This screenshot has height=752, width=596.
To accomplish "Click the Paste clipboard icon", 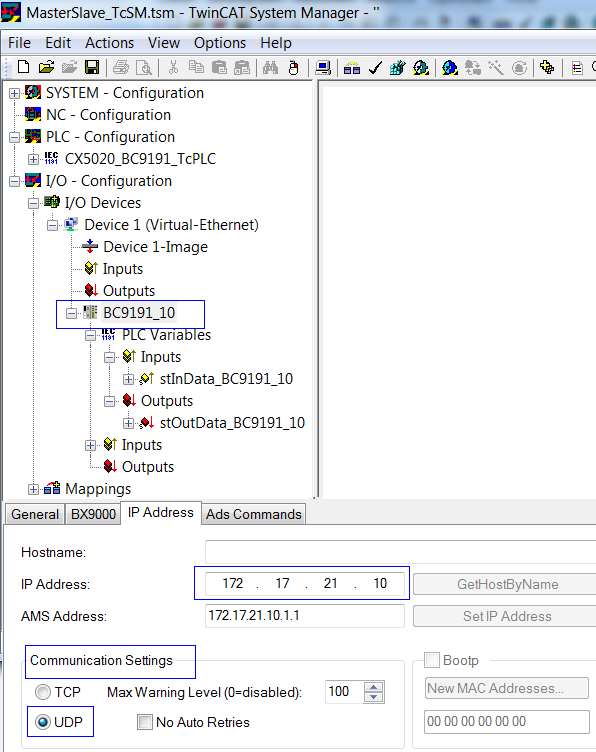I will point(219,67).
